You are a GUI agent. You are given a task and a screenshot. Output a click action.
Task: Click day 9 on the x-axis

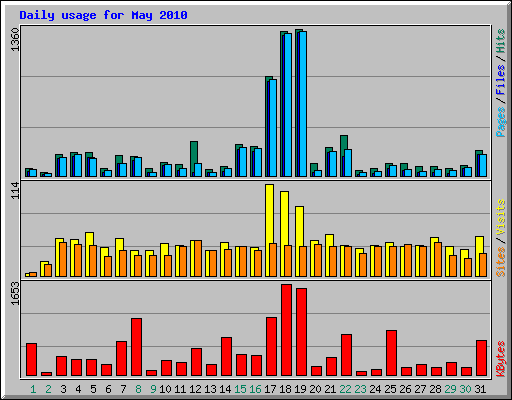(153, 389)
